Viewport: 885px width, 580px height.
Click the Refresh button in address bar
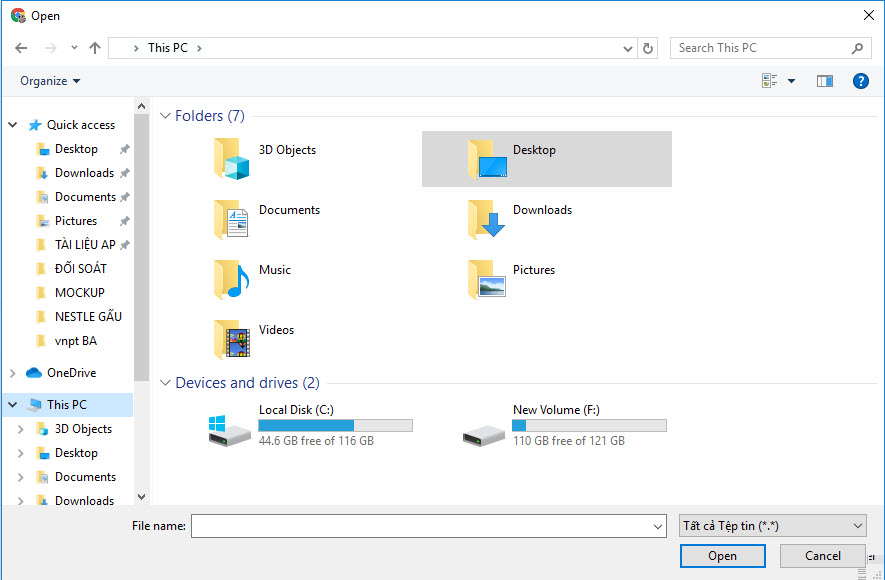(x=648, y=48)
